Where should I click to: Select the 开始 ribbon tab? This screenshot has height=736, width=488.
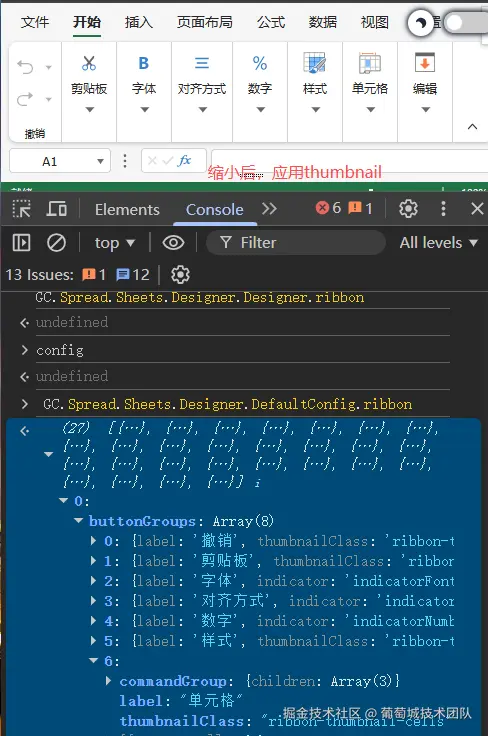click(x=87, y=22)
